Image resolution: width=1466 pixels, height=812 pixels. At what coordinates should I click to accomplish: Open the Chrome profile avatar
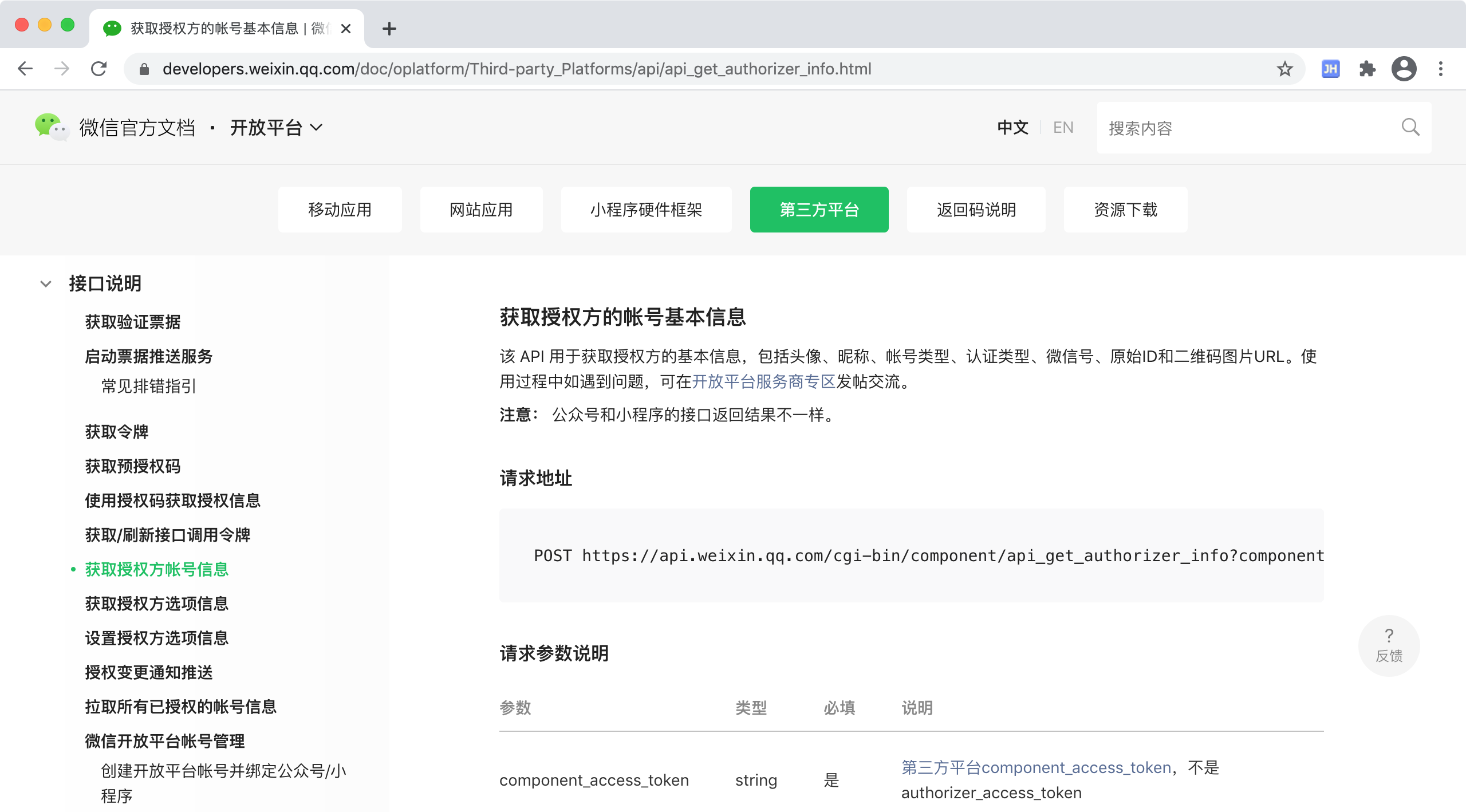(x=1404, y=69)
